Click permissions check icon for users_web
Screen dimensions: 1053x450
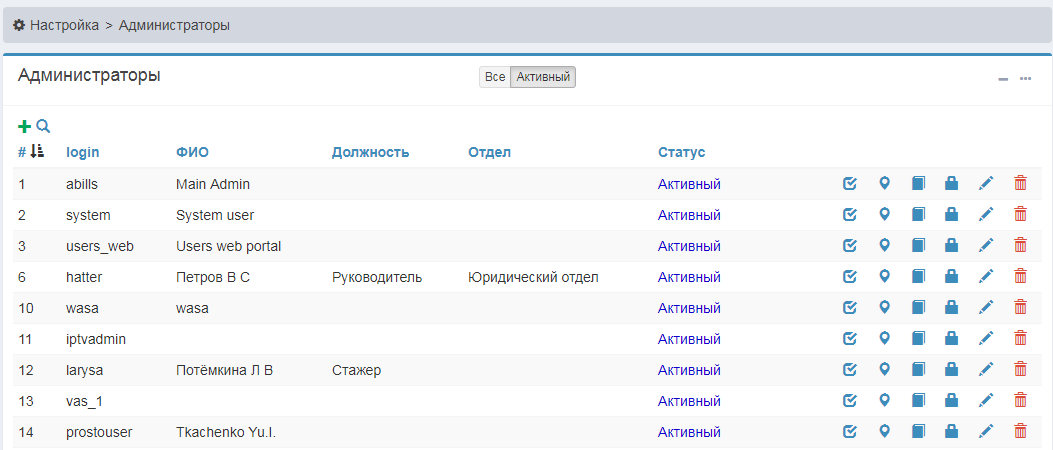coord(850,246)
